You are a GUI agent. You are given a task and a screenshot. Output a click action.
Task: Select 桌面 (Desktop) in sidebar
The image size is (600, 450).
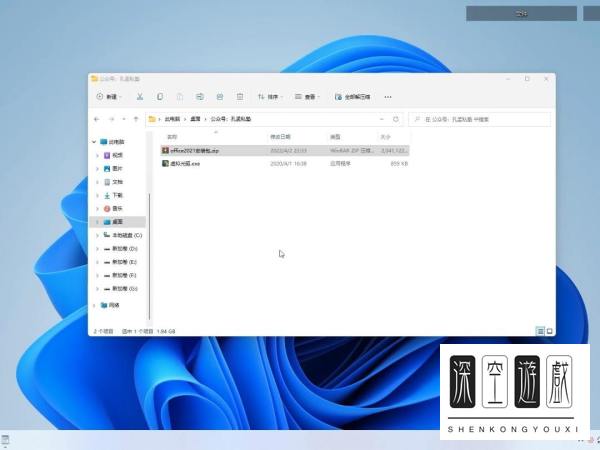(x=117, y=222)
